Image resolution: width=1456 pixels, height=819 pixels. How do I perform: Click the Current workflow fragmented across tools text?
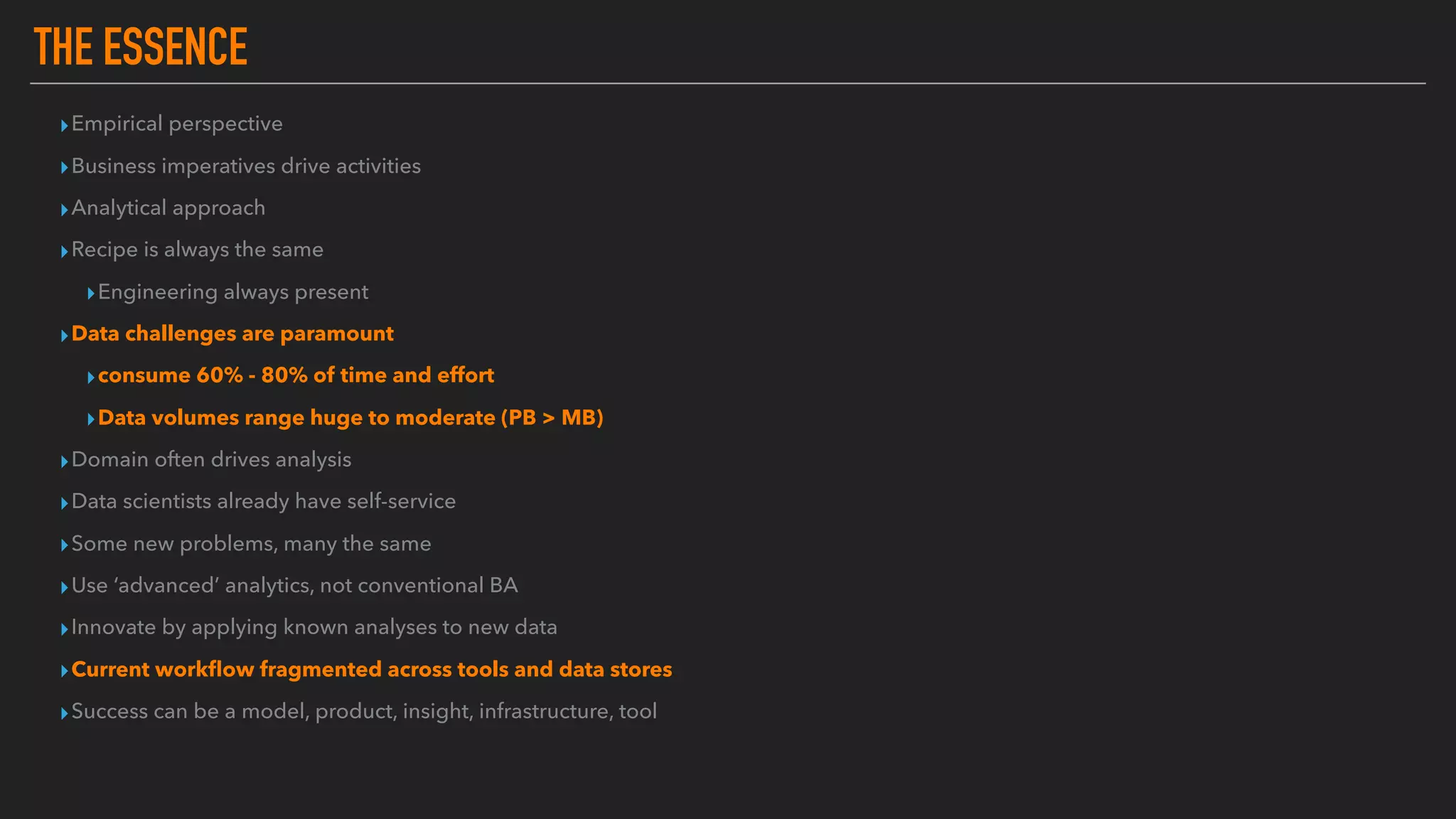pos(372,670)
